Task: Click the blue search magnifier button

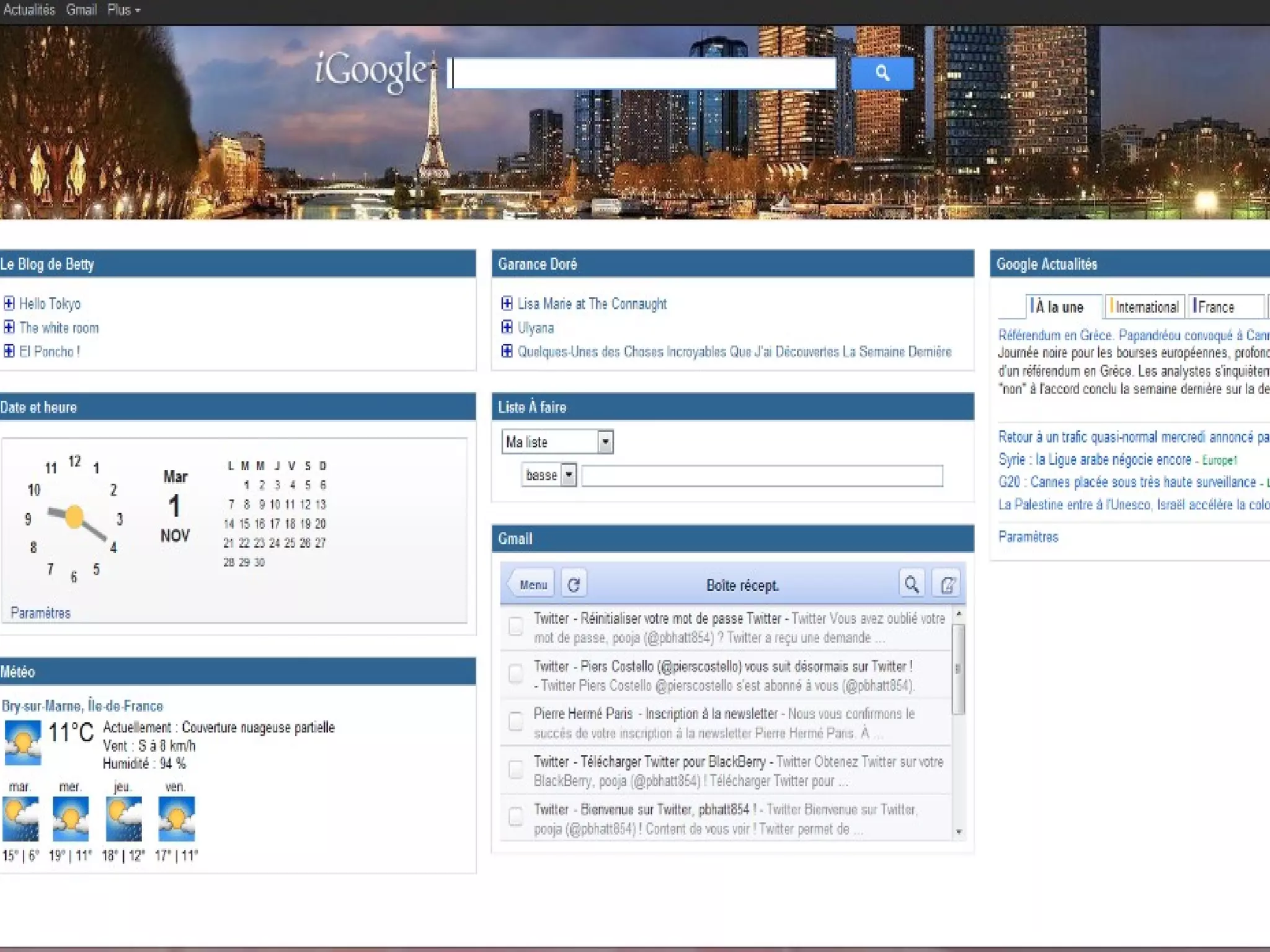Action: click(882, 73)
